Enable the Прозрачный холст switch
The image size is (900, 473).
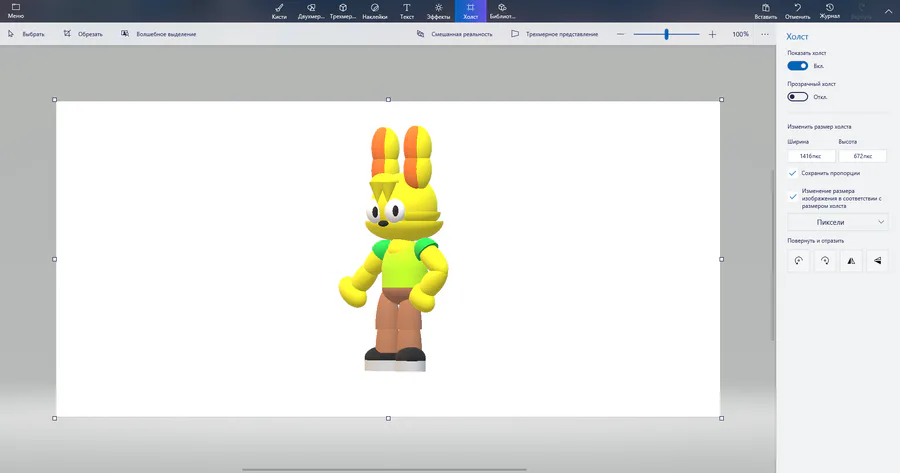pos(797,96)
